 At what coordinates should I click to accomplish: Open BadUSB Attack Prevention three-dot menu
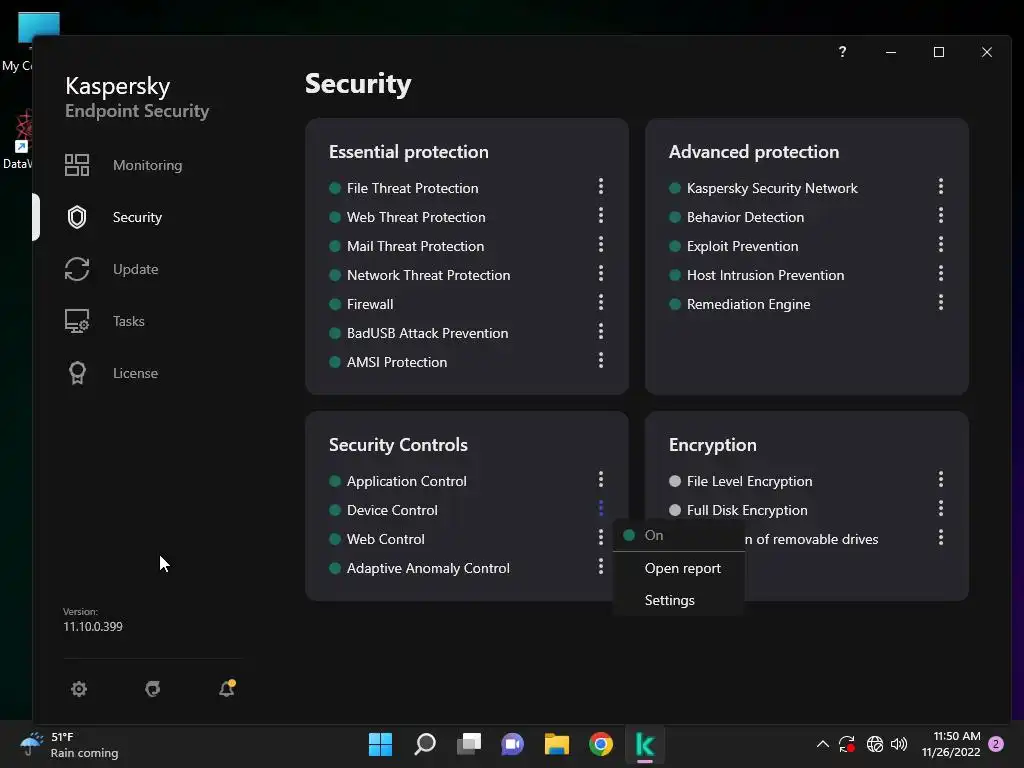pyautogui.click(x=601, y=332)
